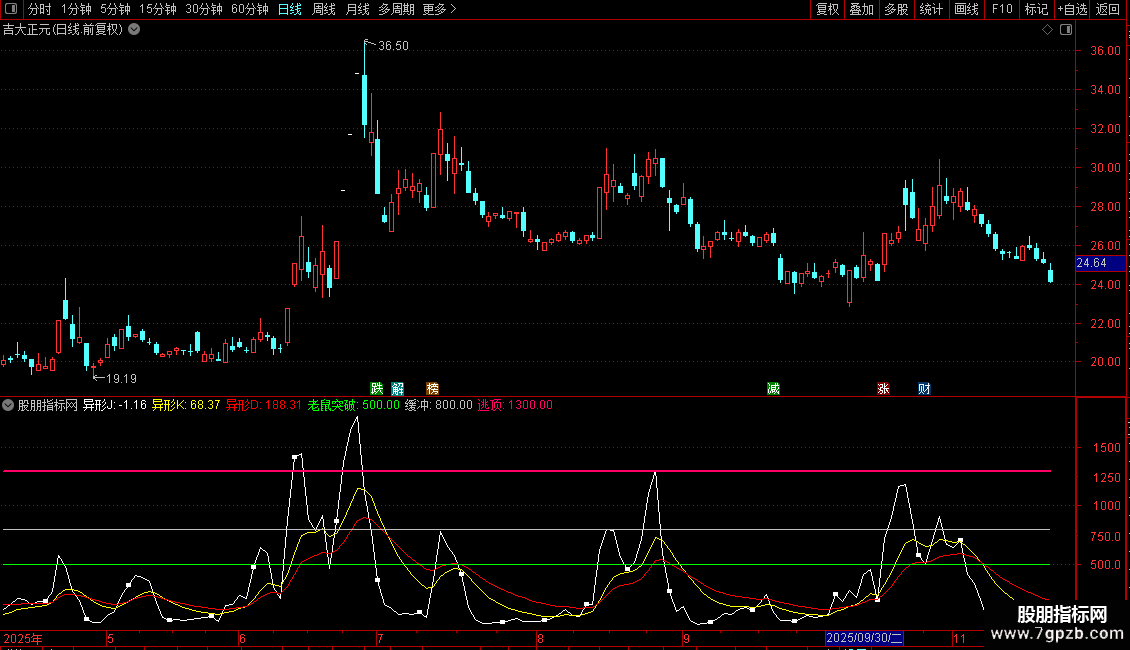Toggle the left sidebar panel icon
The height and width of the screenshot is (650, 1130).
pos(10,9)
